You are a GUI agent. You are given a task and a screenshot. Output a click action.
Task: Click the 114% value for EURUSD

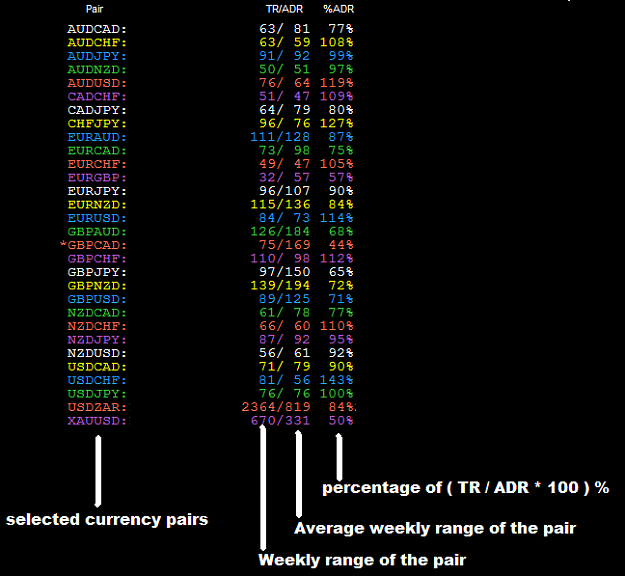336,218
